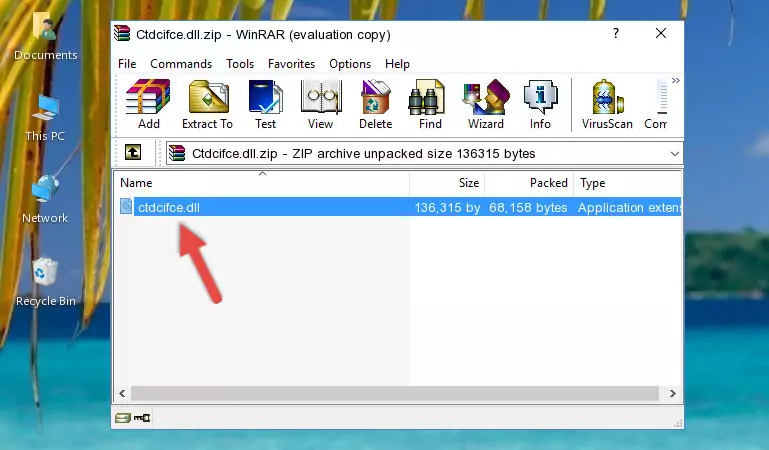Viewport: 769px width, 450px height.
Task: Click the Application extension type cell
Action: point(629,208)
